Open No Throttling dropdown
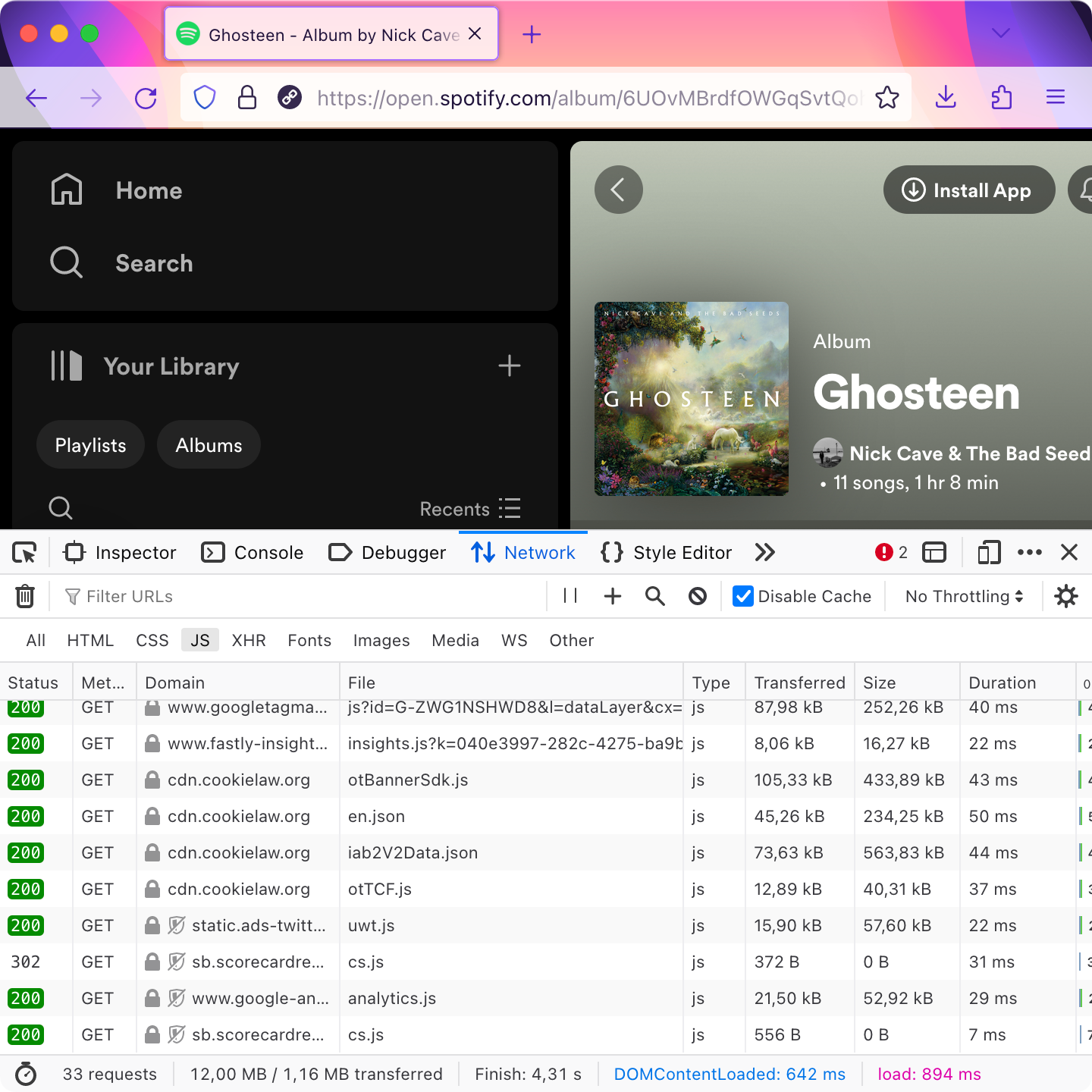Viewport: 1092px width, 1092px height. [x=964, y=597]
